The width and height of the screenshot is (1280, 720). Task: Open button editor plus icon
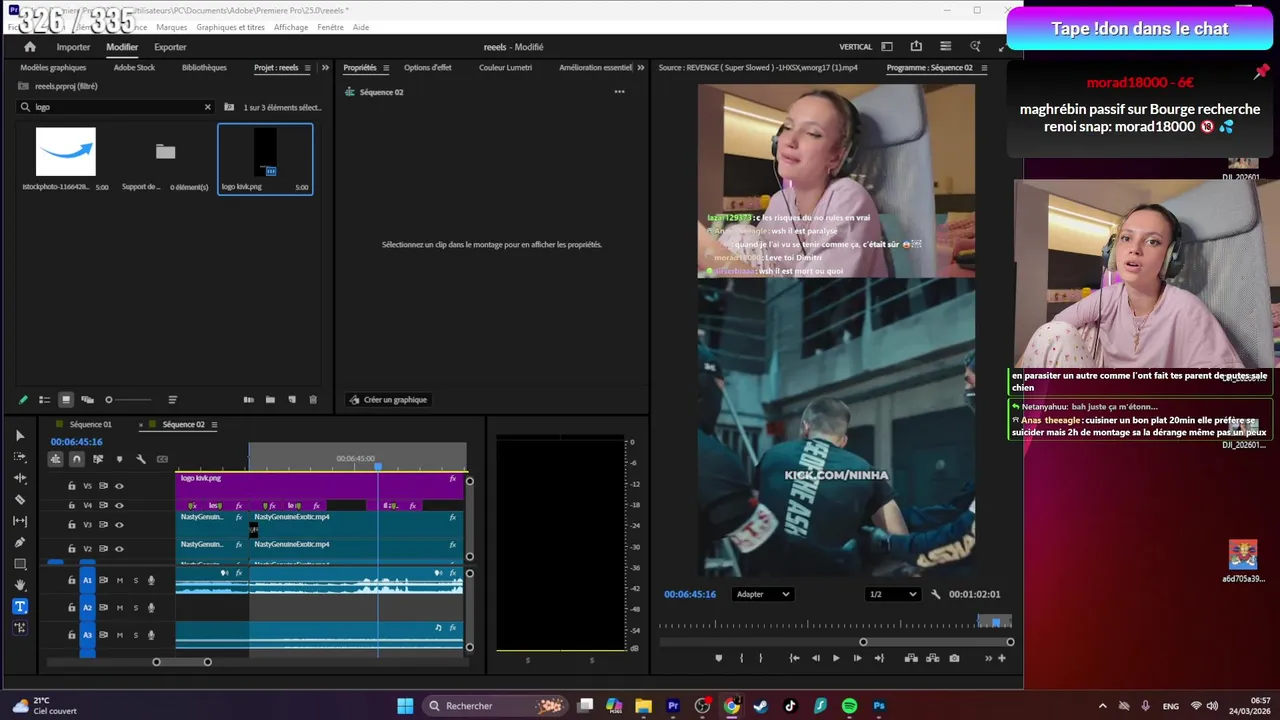click(1002, 658)
